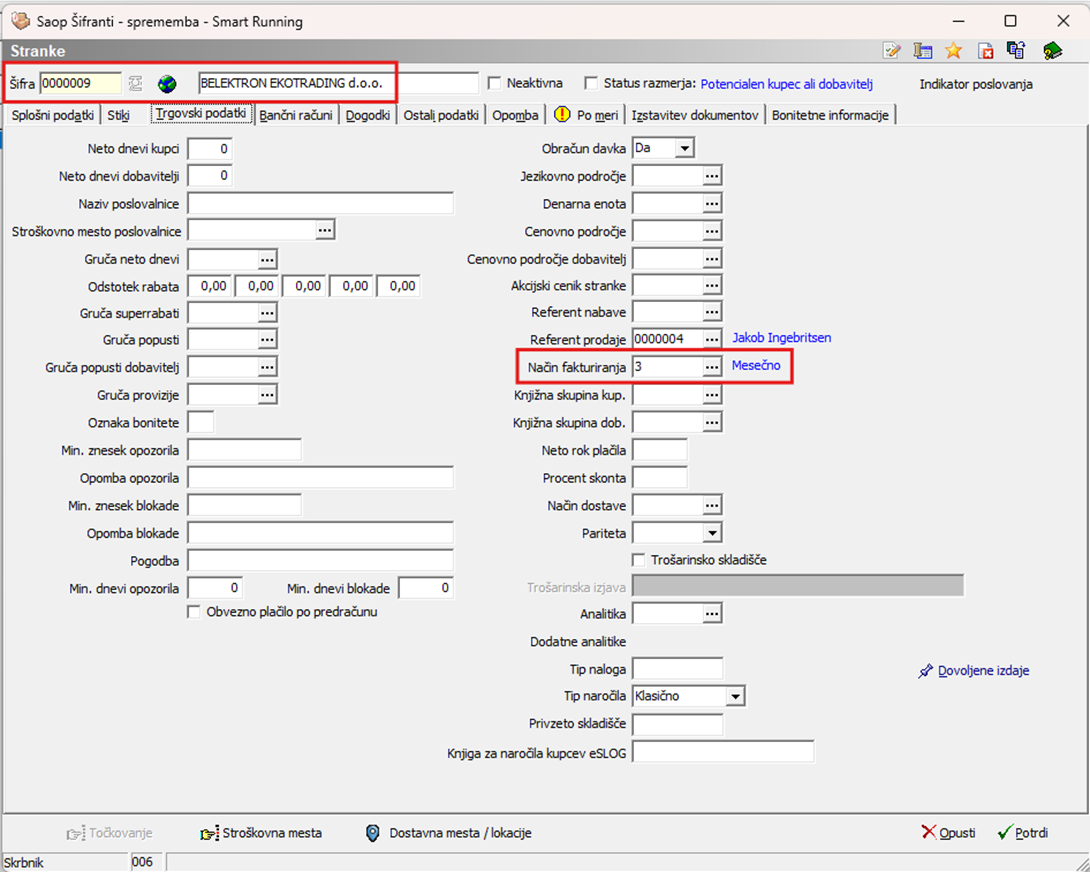Add to favorites with the star icon

(953, 51)
